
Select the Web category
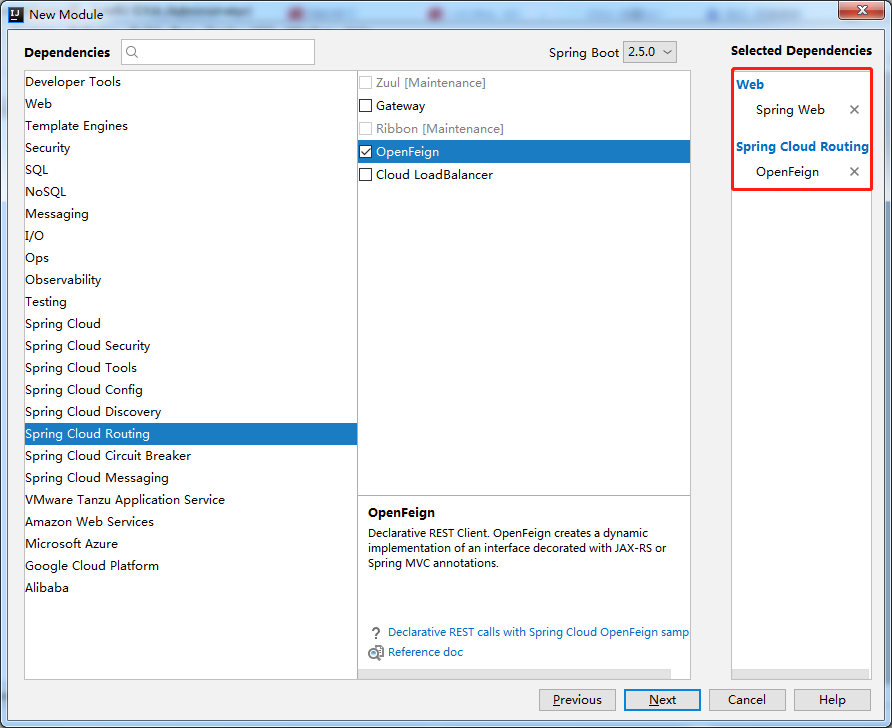click(191, 104)
